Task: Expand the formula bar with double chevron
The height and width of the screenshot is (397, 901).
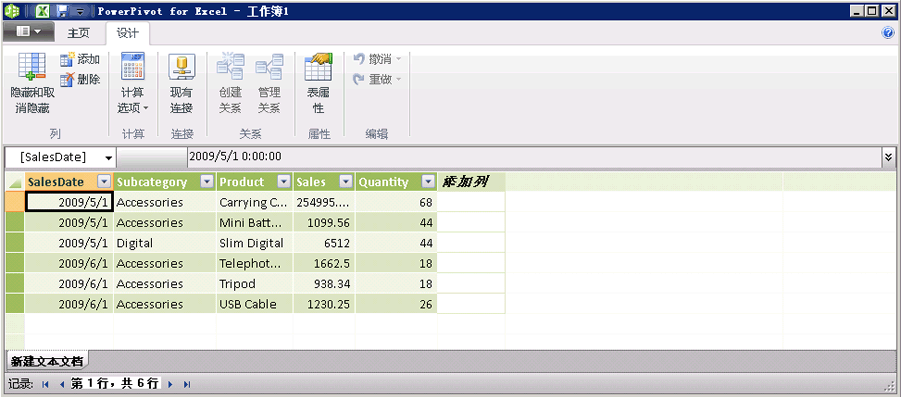Action: pyautogui.click(x=889, y=156)
